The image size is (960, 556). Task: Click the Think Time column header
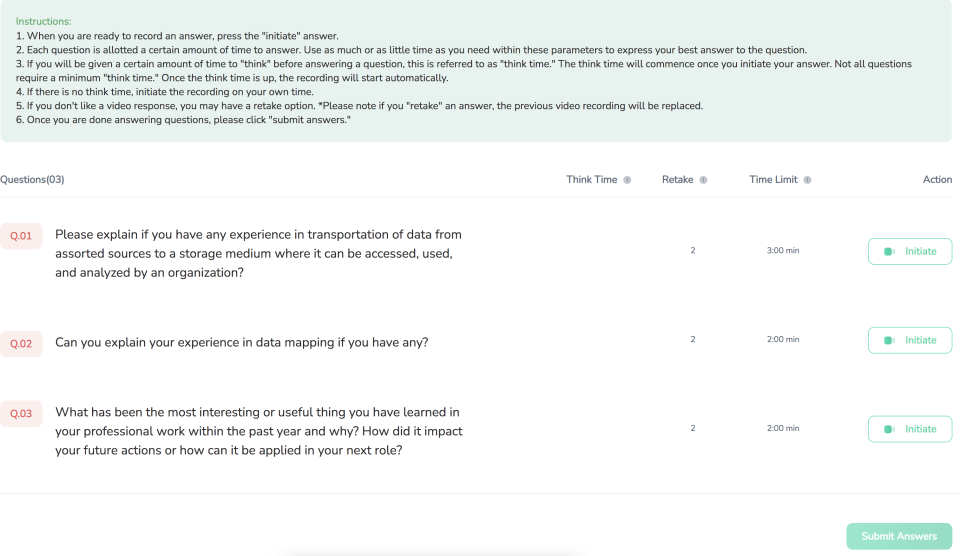pyautogui.click(x=591, y=180)
